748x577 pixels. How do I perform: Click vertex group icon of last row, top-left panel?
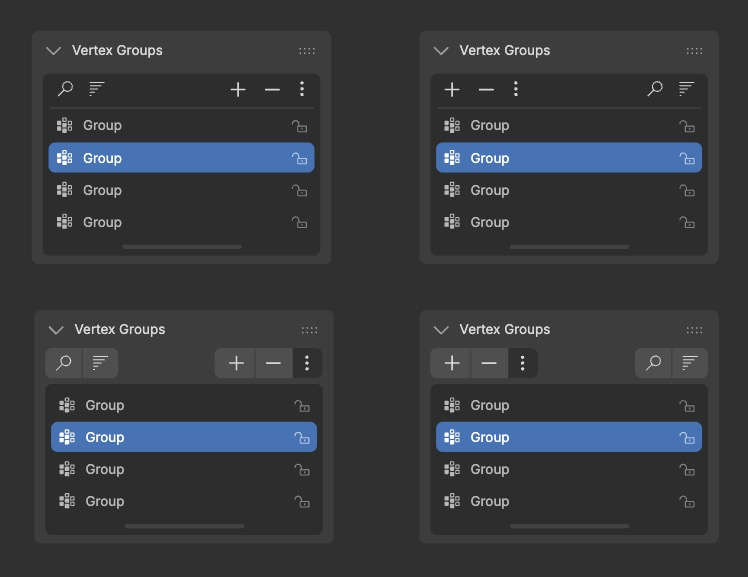tap(64, 221)
